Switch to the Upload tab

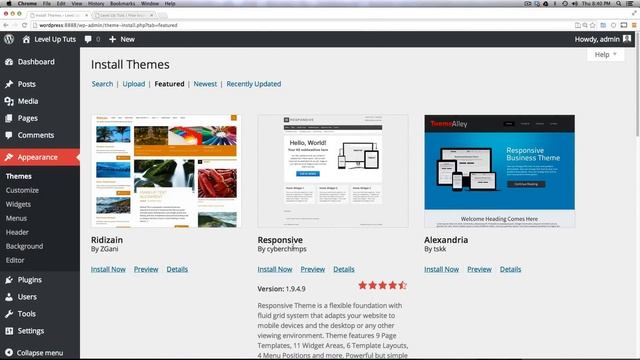pyautogui.click(x=133, y=84)
